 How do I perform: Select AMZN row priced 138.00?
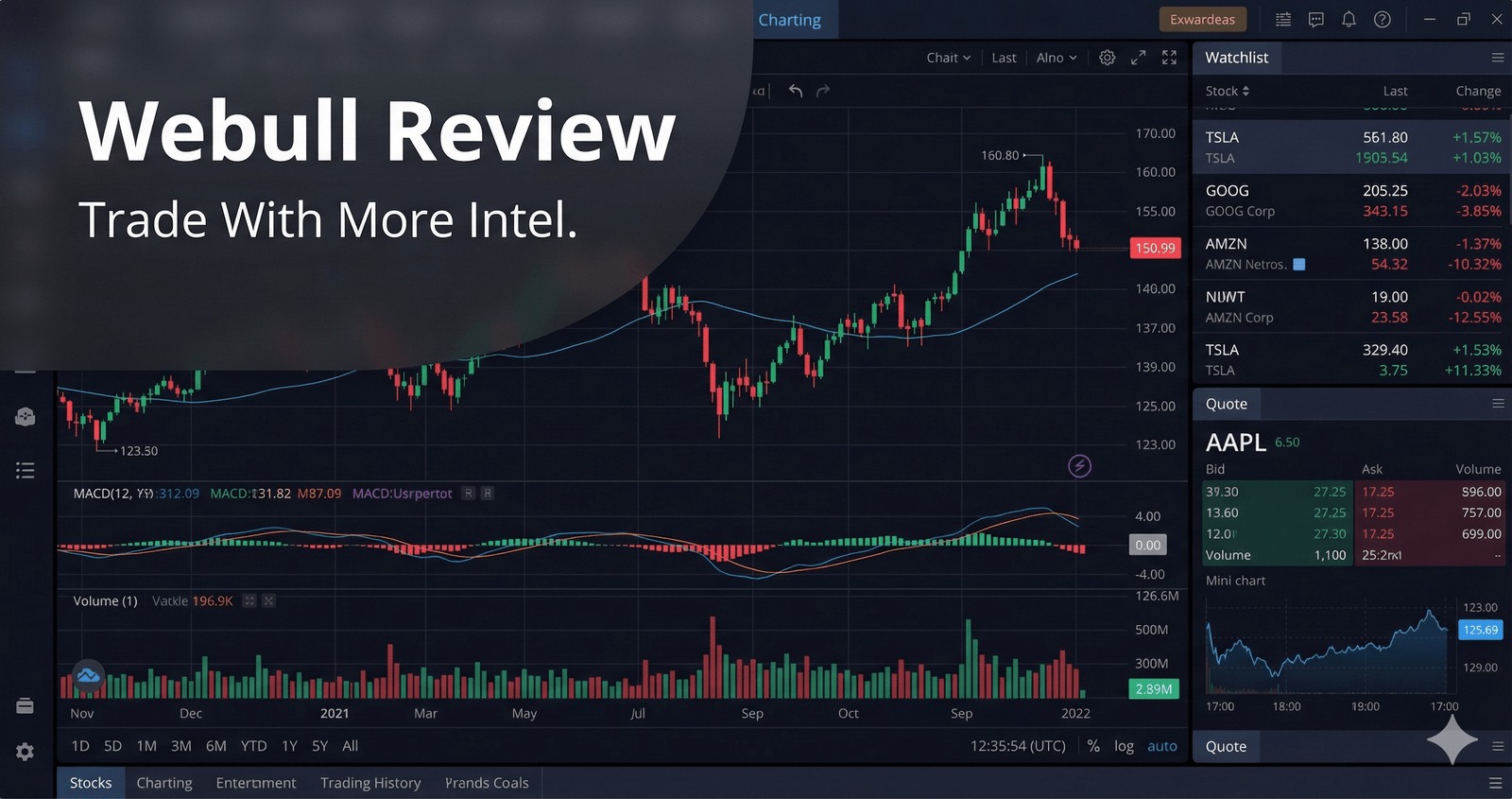[1351, 253]
